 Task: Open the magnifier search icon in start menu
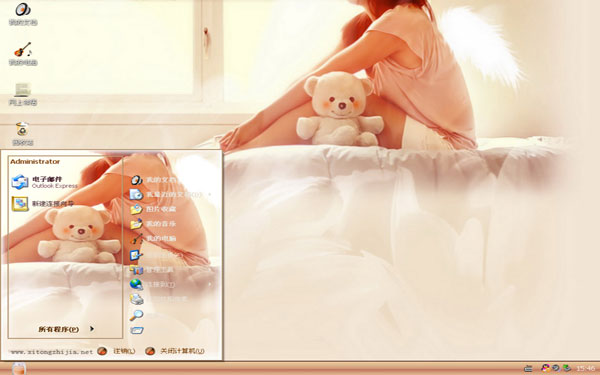pyautogui.click(x=136, y=315)
